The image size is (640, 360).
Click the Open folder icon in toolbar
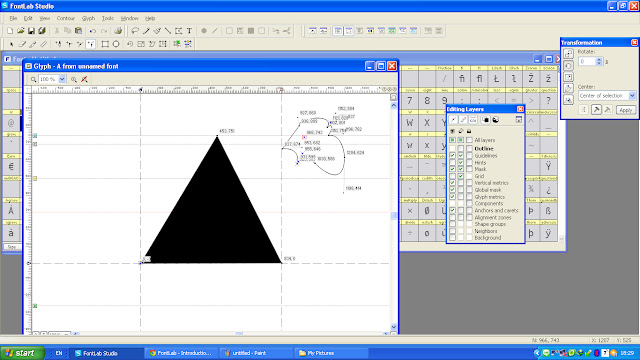tap(20, 31)
